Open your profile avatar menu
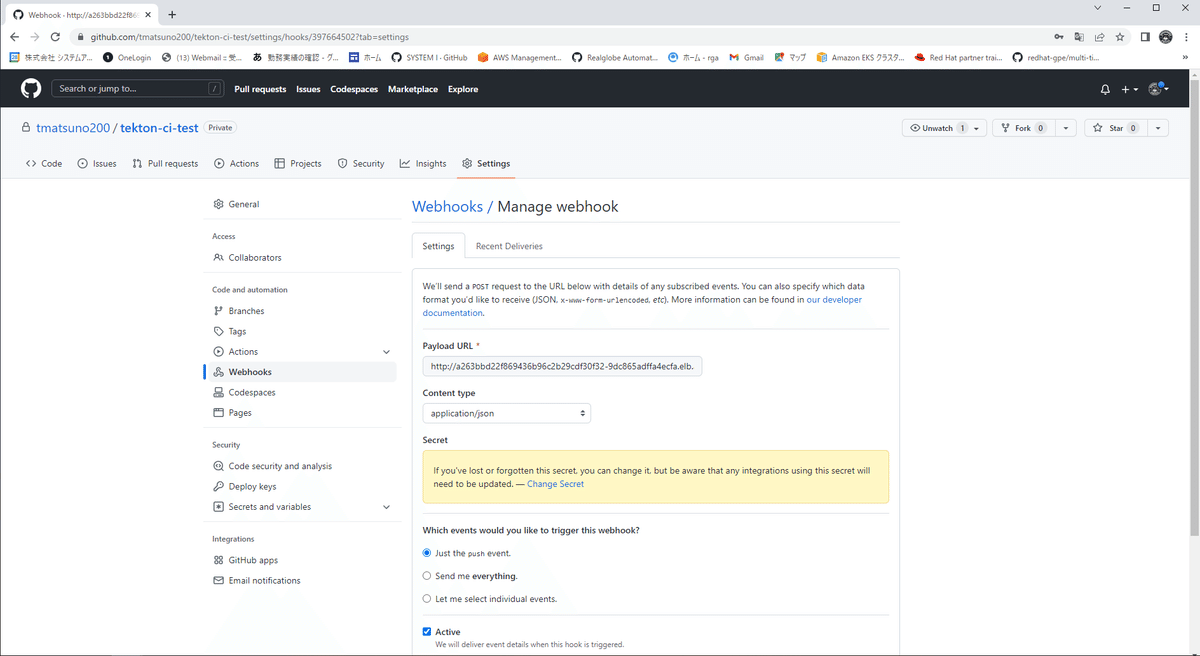 pyautogui.click(x=1157, y=89)
